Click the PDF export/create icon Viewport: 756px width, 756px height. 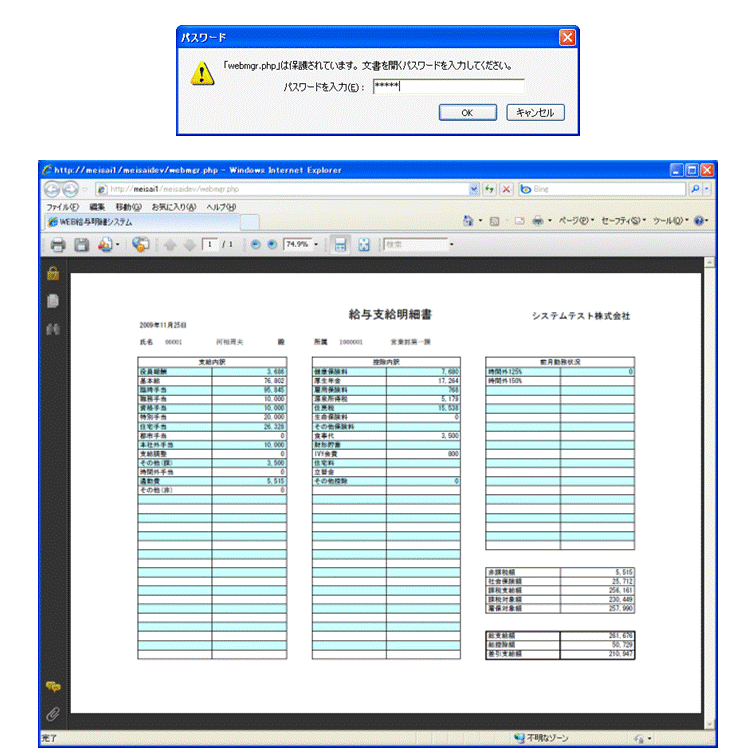pyautogui.click(x=105, y=245)
